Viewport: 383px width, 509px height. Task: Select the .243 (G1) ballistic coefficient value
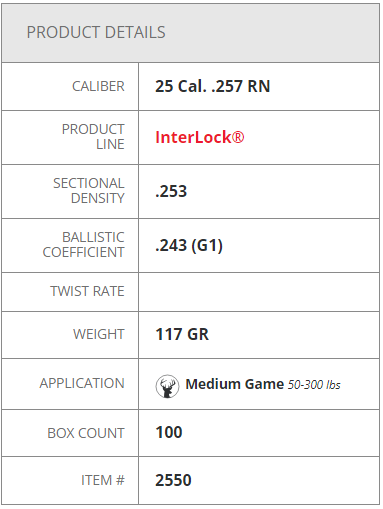pos(189,246)
